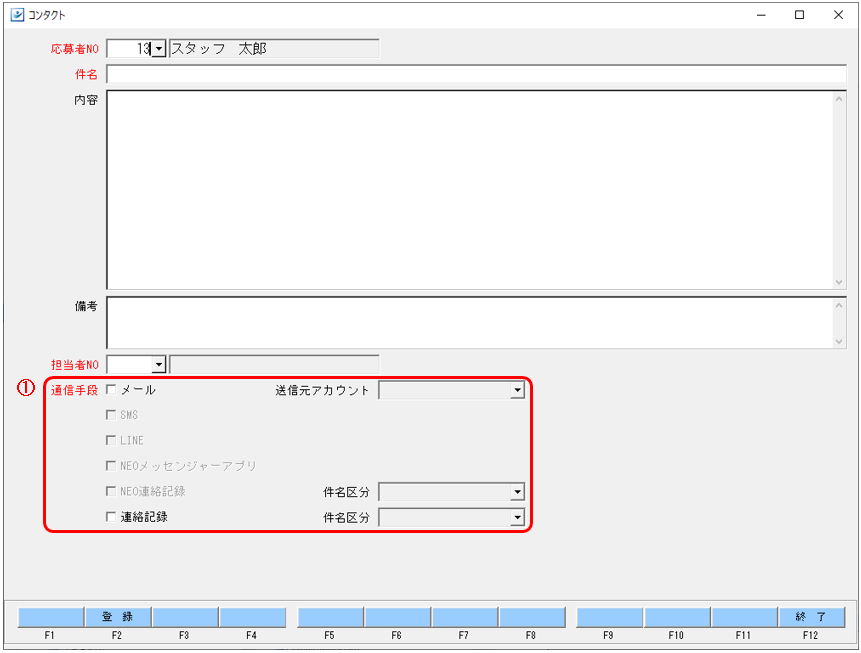Click the blank F1 function button

(x=51, y=617)
